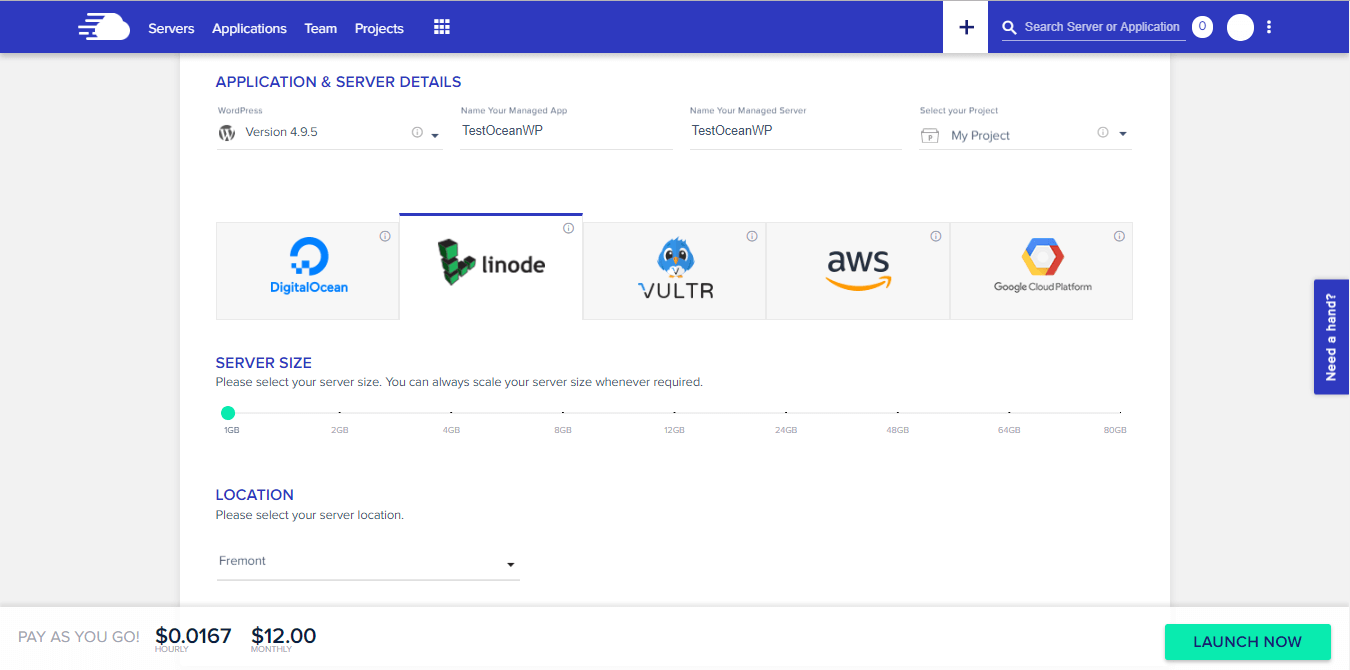Image resolution: width=1350 pixels, height=670 pixels.
Task: Select Google Cloud Platform provider
Action: [x=1042, y=271]
